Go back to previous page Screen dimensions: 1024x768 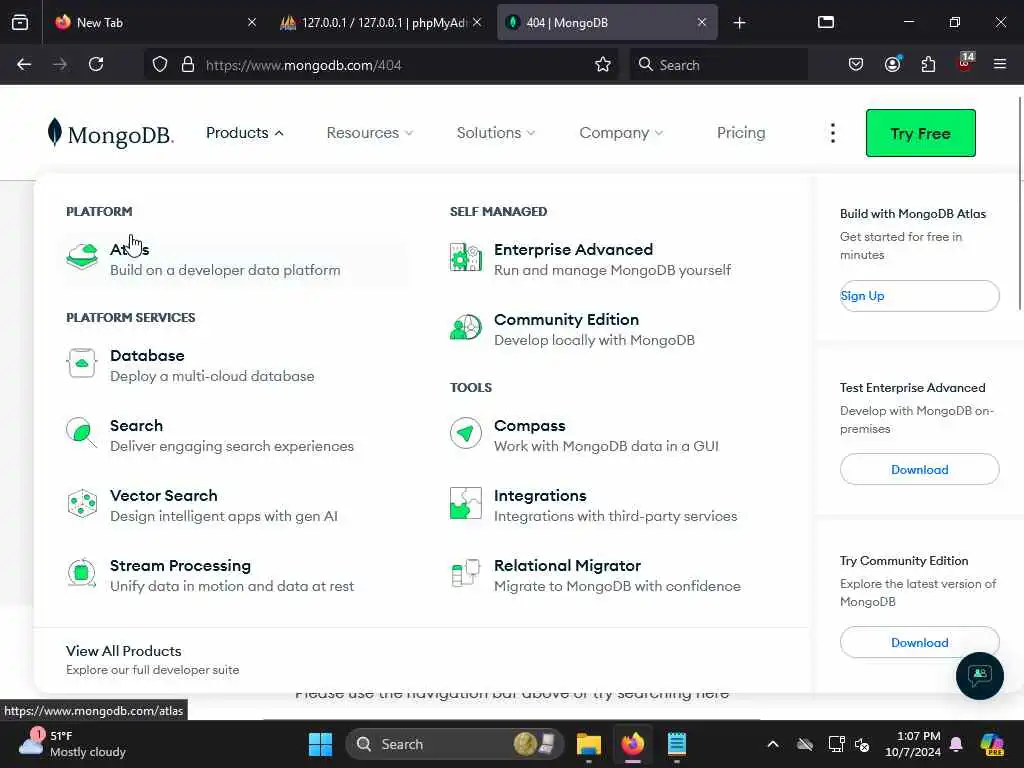point(24,64)
